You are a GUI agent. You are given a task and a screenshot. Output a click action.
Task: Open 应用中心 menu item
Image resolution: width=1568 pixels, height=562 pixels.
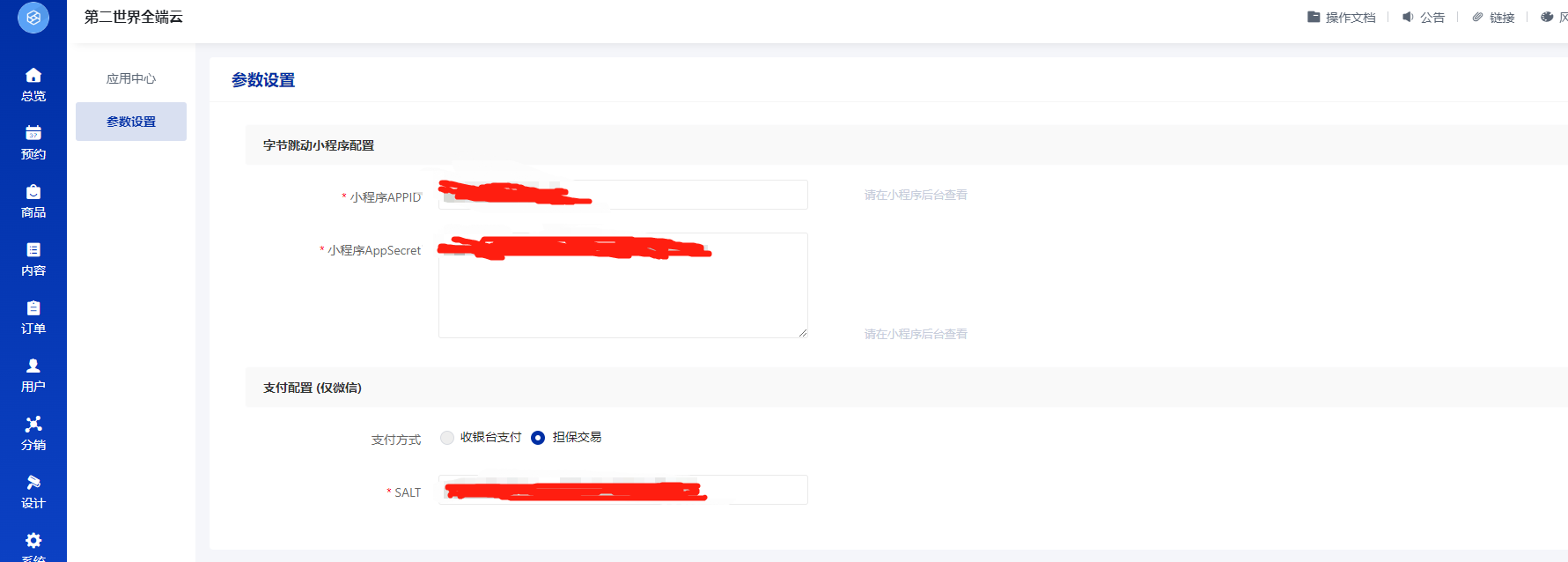point(131,78)
